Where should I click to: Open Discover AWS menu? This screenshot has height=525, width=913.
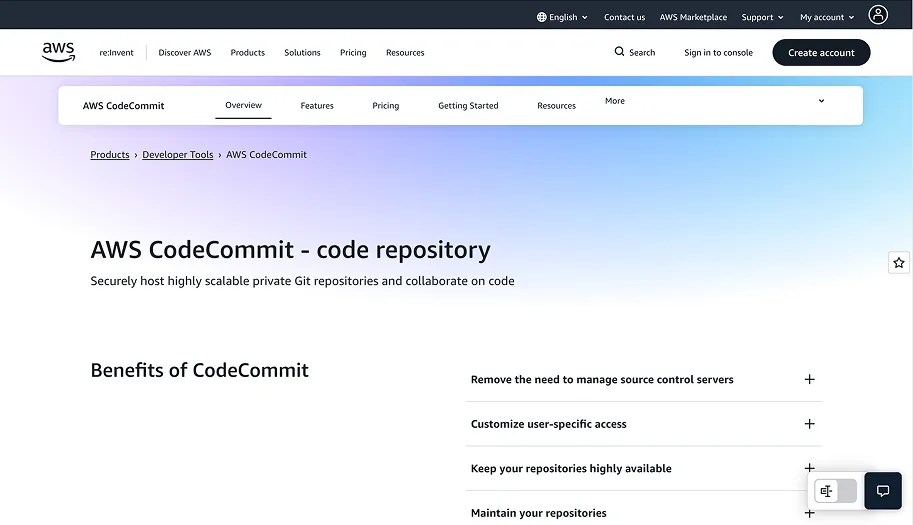[185, 52]
